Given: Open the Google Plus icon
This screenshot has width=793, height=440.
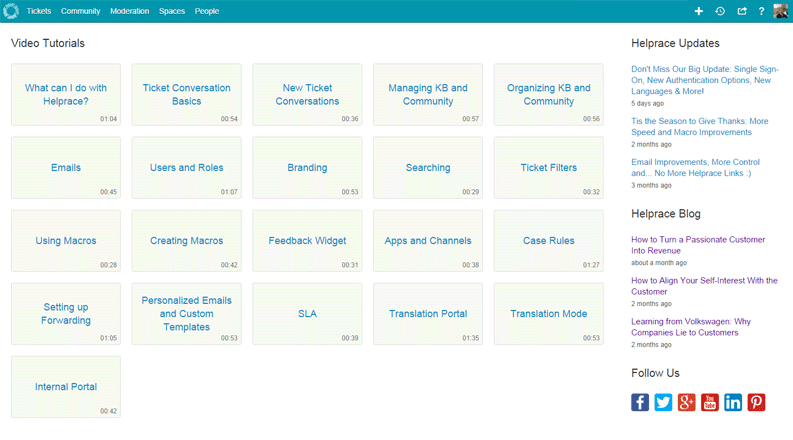Looking at the screenshot, I should coord(686,403).
